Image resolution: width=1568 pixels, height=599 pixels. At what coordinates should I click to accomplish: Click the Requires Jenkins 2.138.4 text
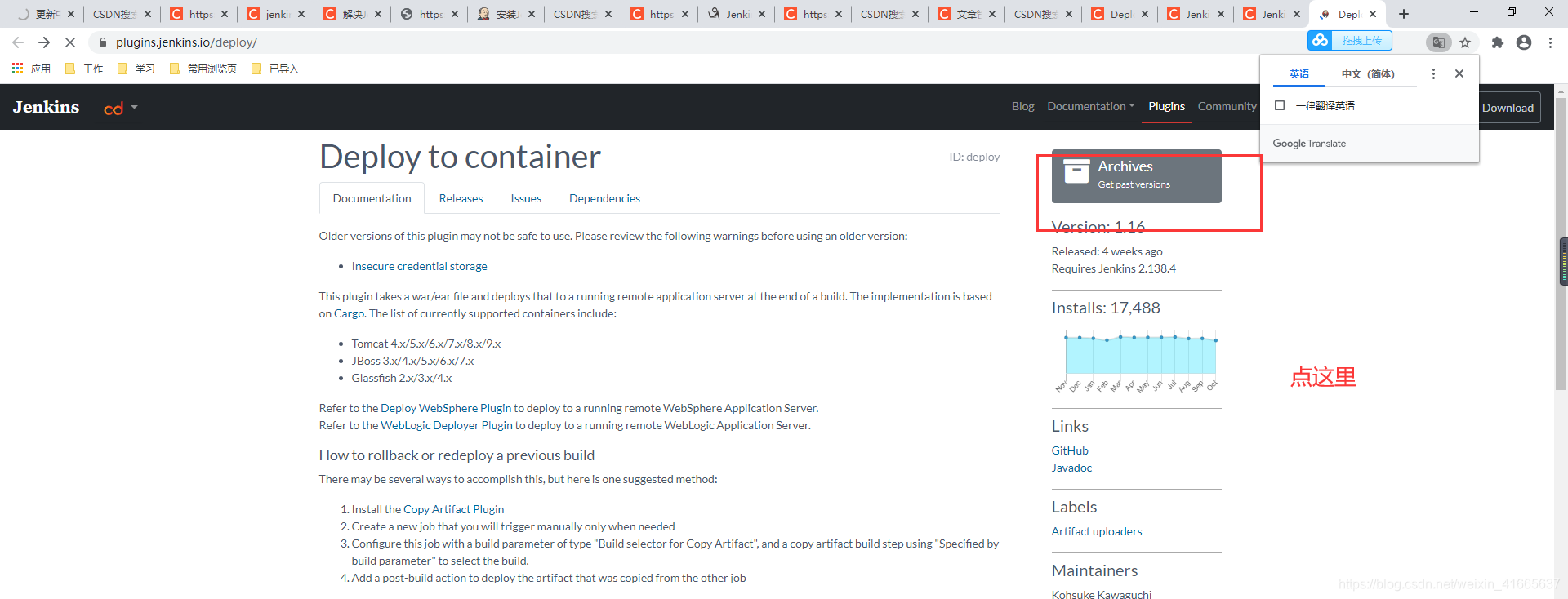1114,268
